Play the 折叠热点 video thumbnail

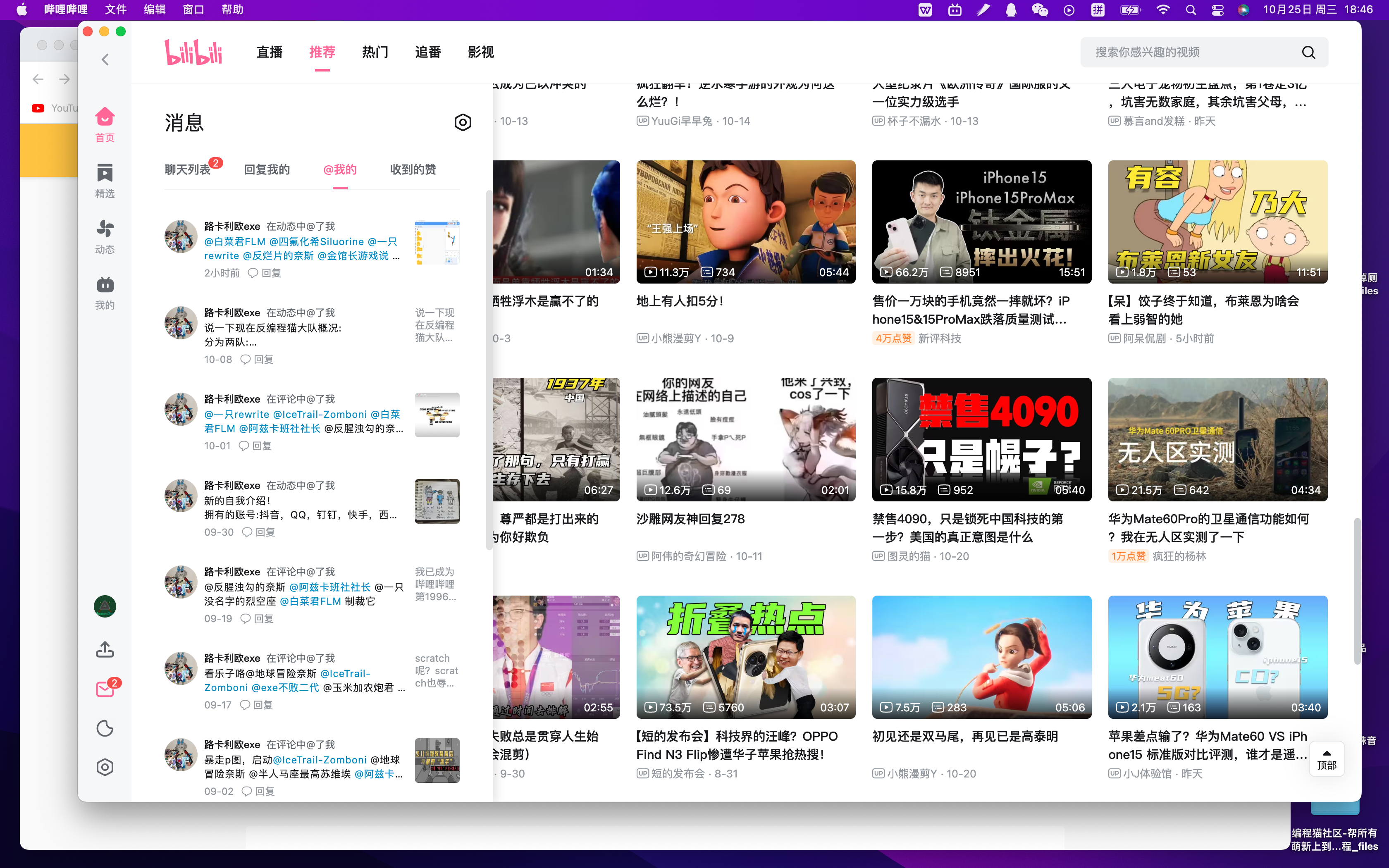tap(746, 657)
